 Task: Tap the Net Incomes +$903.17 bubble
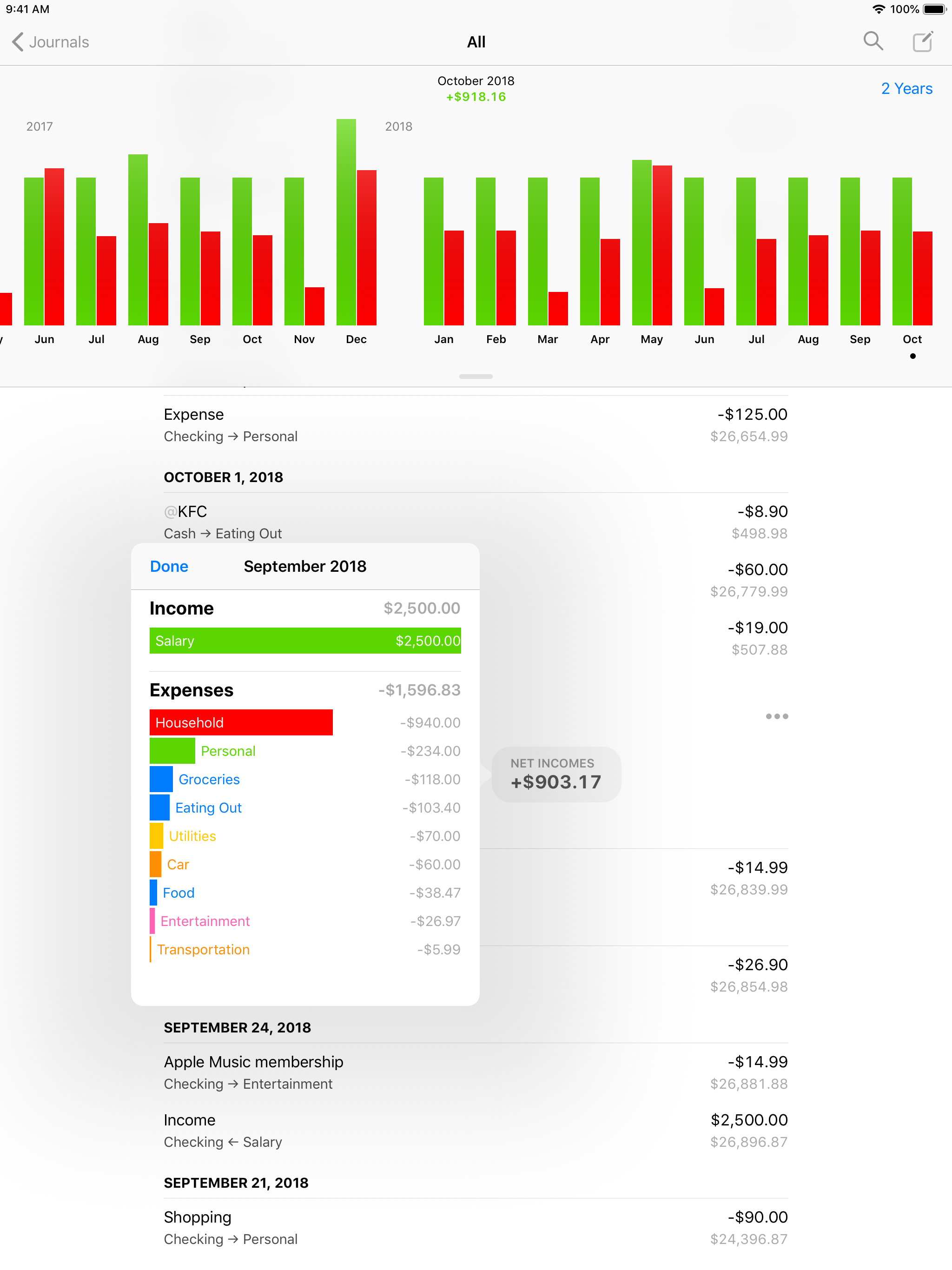tap(555, 774)
